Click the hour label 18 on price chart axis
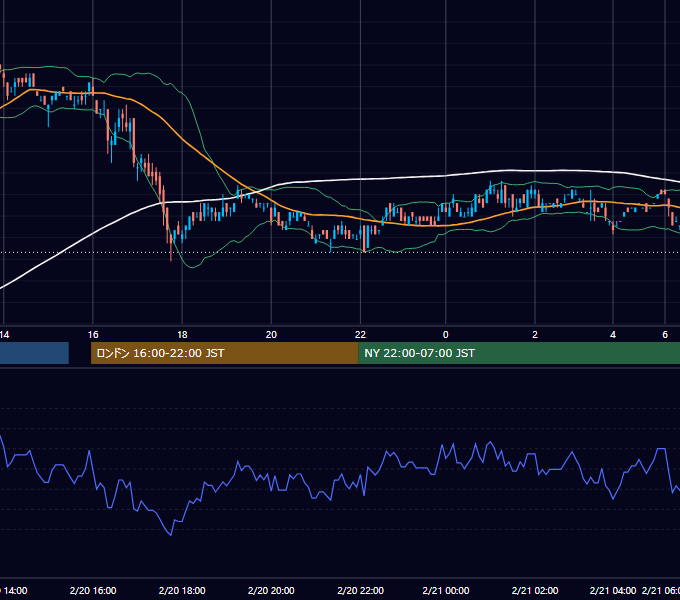 182,335
